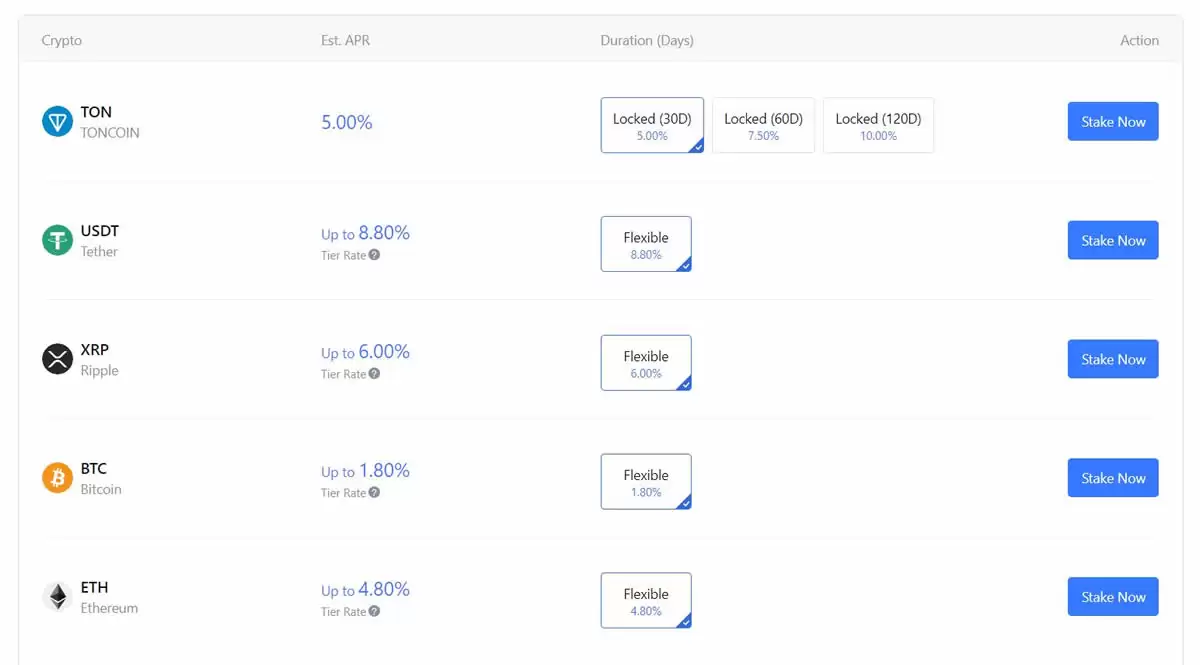
Task: Click the Bitcoin logo icon
Action: [57, 478]
